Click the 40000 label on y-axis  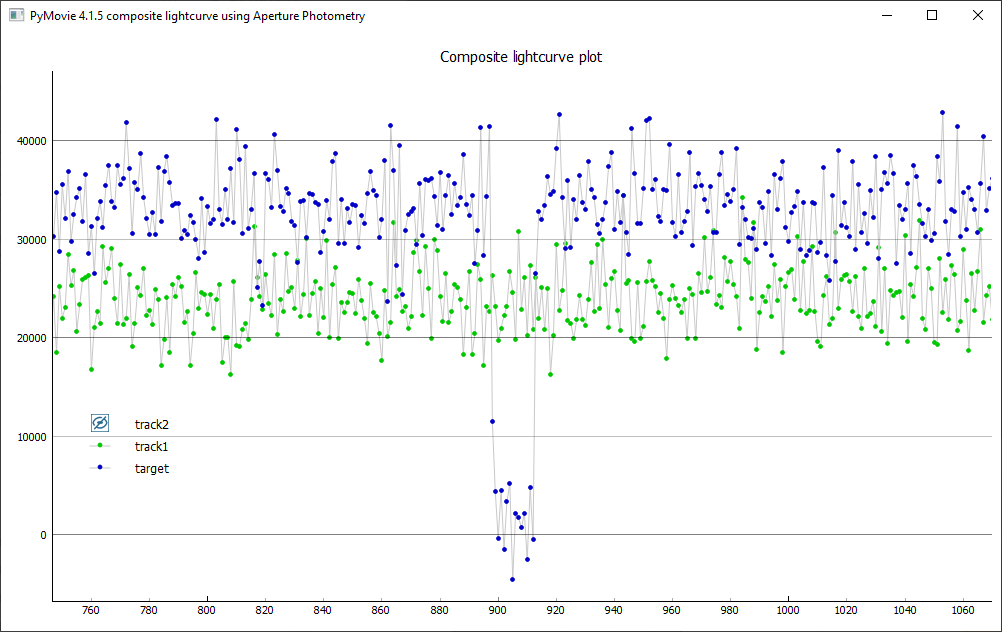tap(25, 141)
